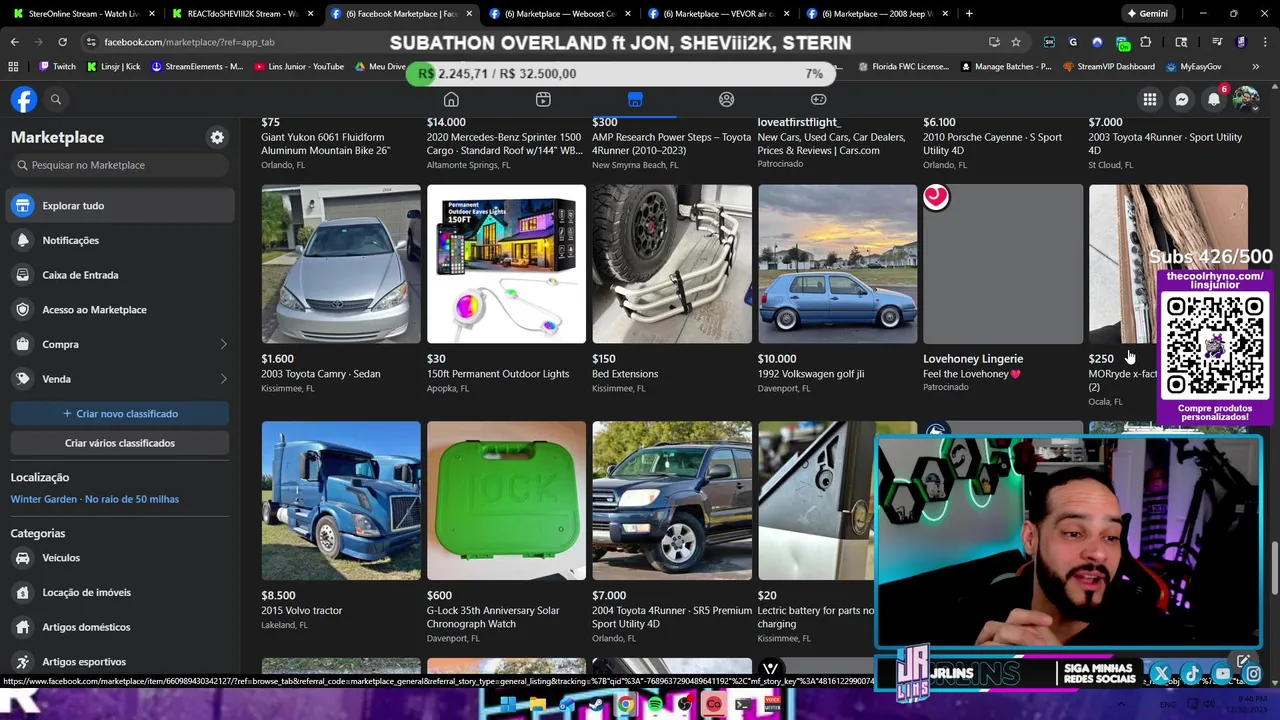
Task: Open Notificações in Marketplace sidebar
Action: pyautogui.click(x=119, y=240)
